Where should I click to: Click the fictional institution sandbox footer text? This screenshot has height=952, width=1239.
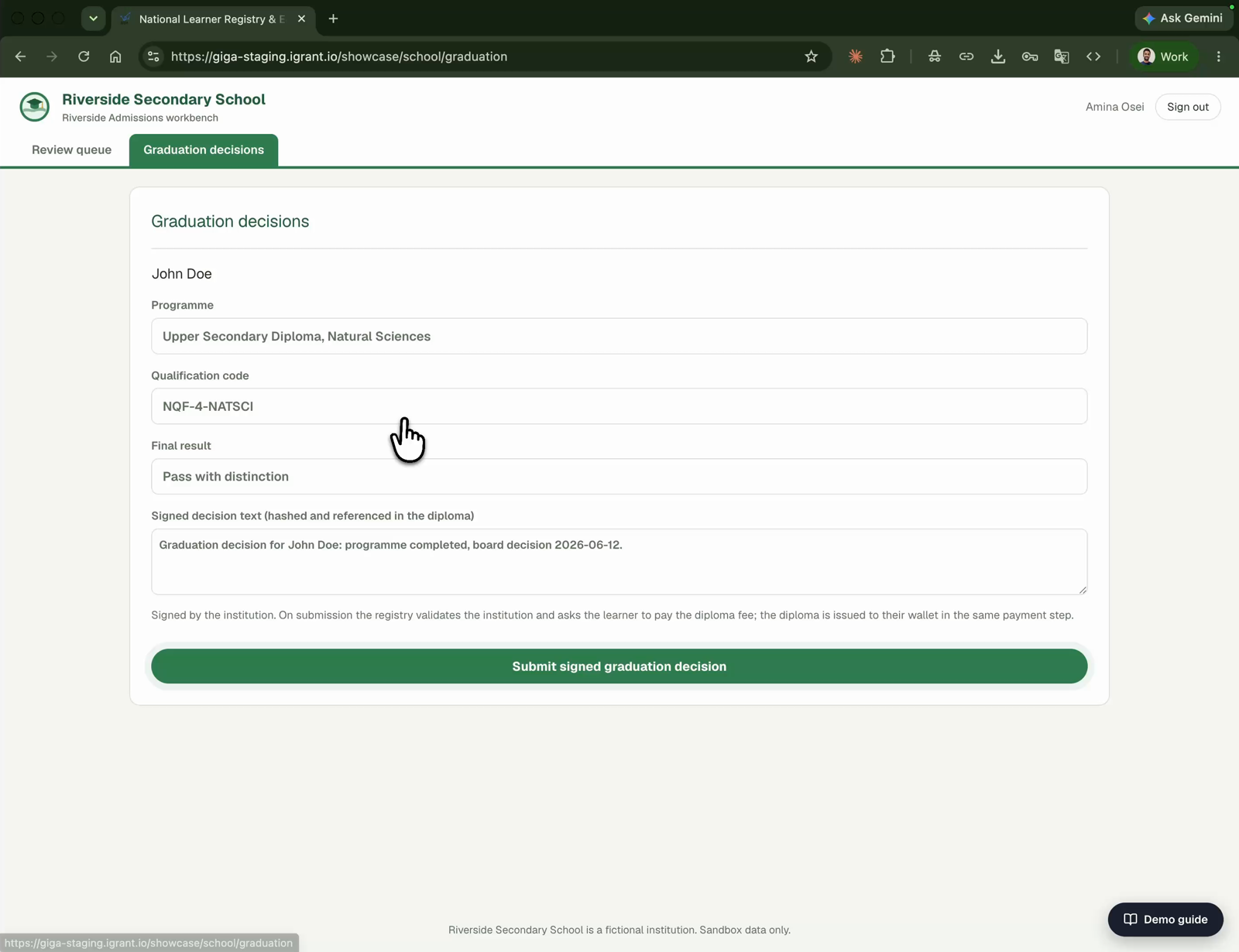(619, 930)
